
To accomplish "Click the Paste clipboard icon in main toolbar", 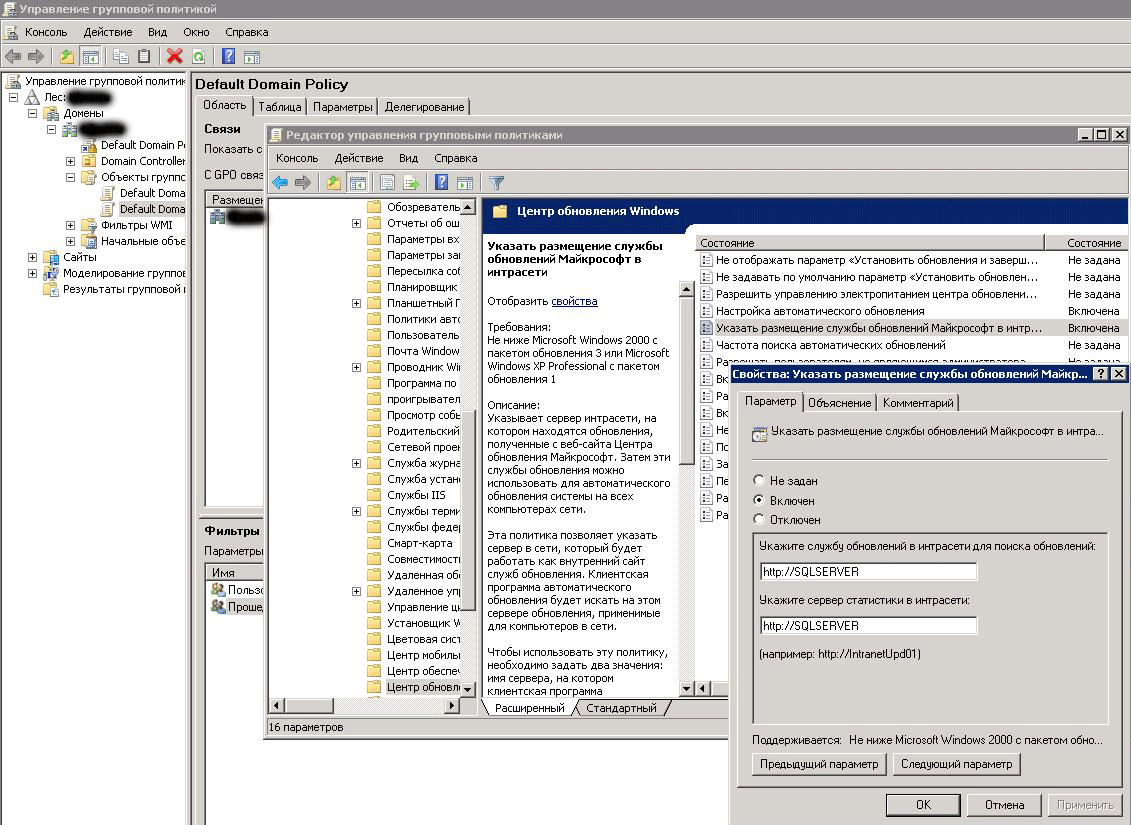I will coord(144,57).
